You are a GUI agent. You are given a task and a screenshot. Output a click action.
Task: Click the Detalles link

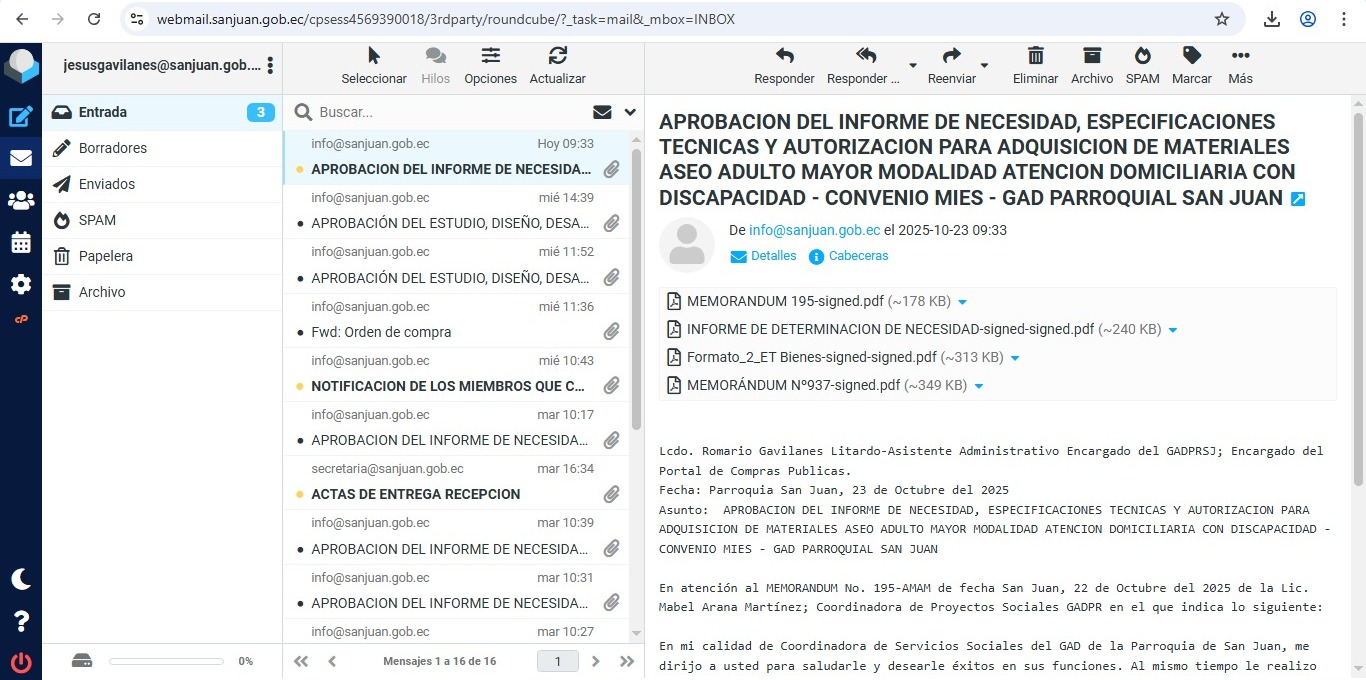pos(773,256)
